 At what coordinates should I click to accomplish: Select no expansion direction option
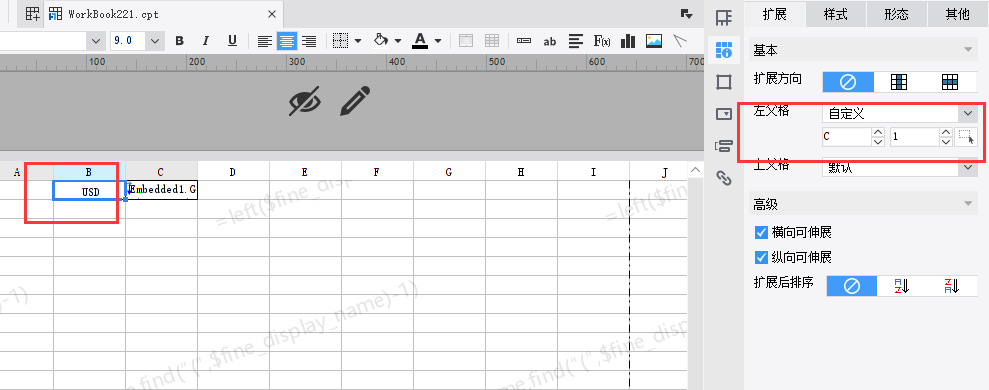[848, 82]
